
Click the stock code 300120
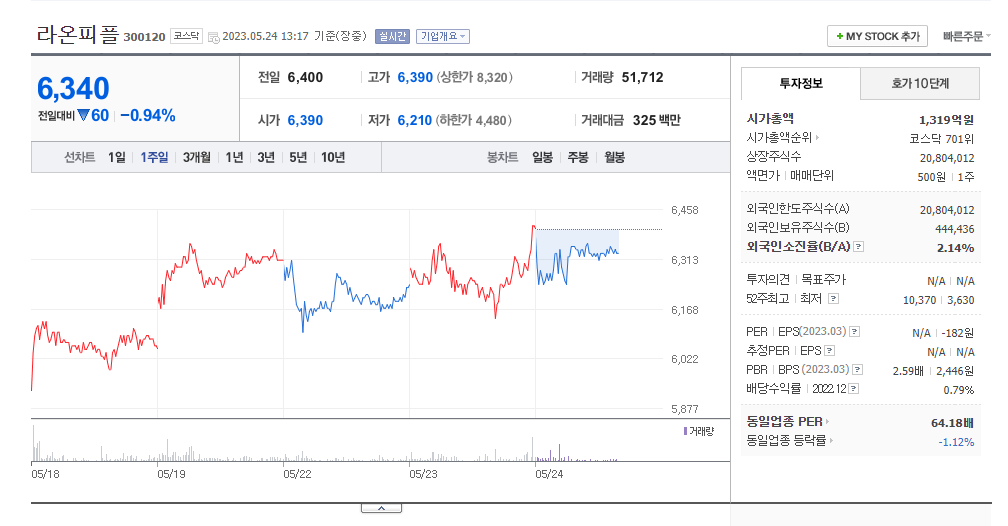tap(144, 37)
